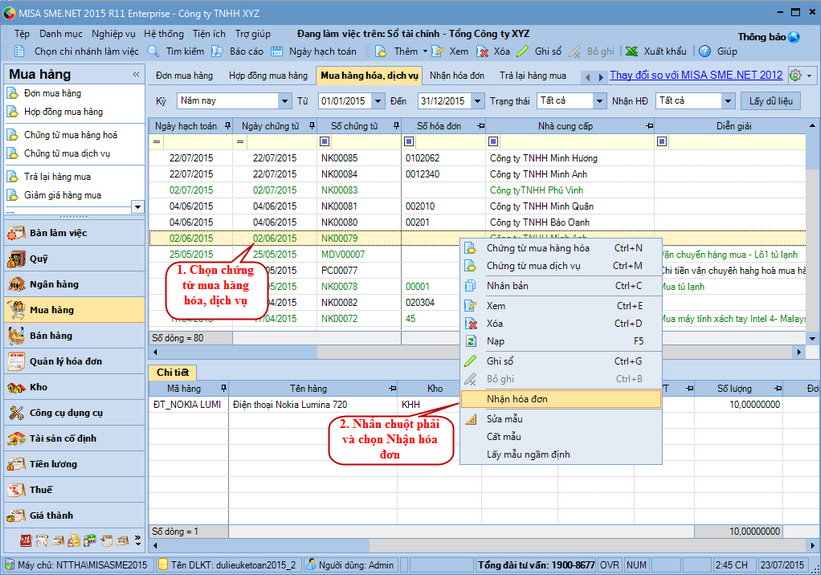Open Hợp đồng mua hàng in sidebar
Screen dimensions: 821x575
[63, 112]
